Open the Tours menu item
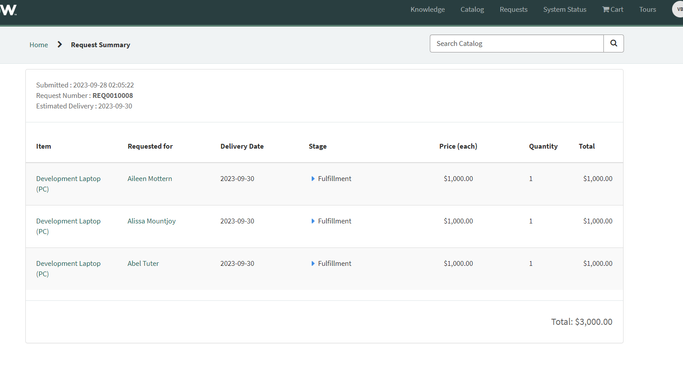 click(647, 10)
